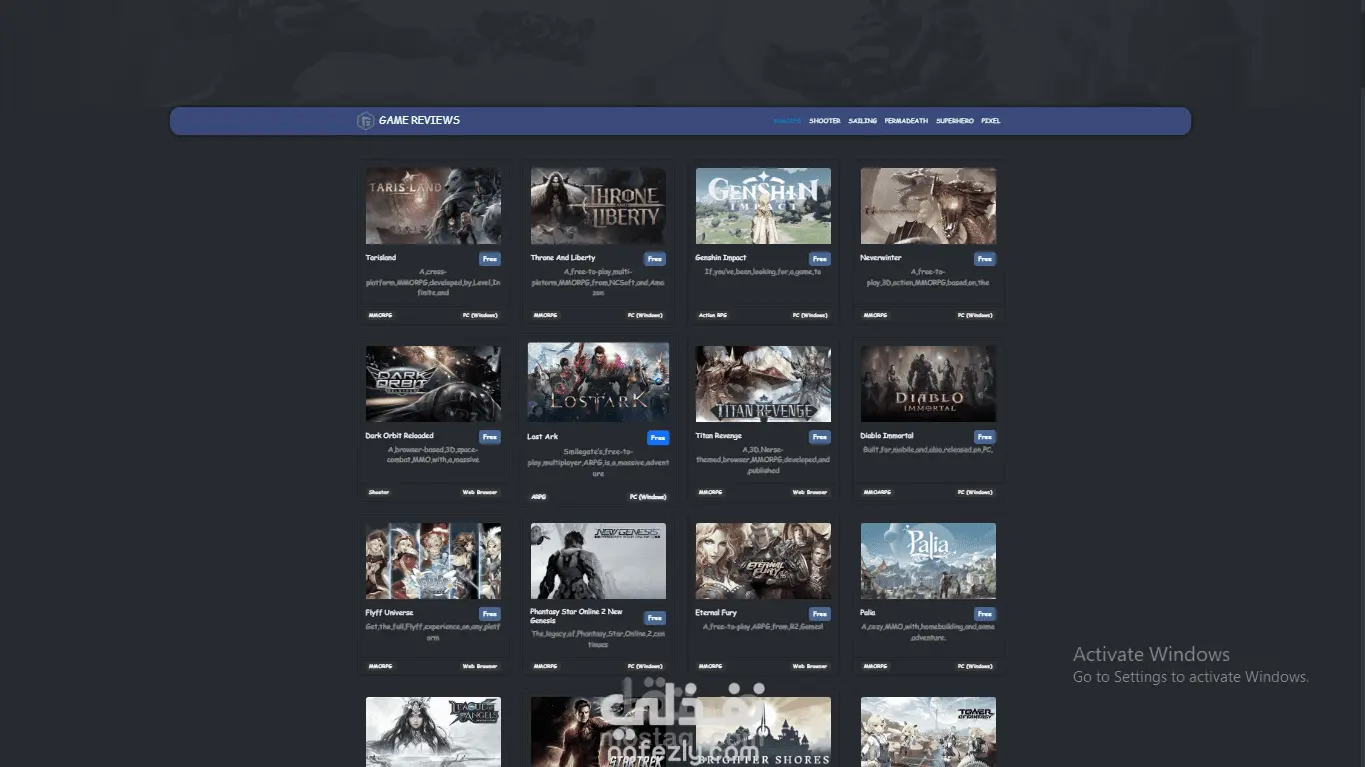
Task: Select the Palia cover image
Action: (x=928, y=561)
